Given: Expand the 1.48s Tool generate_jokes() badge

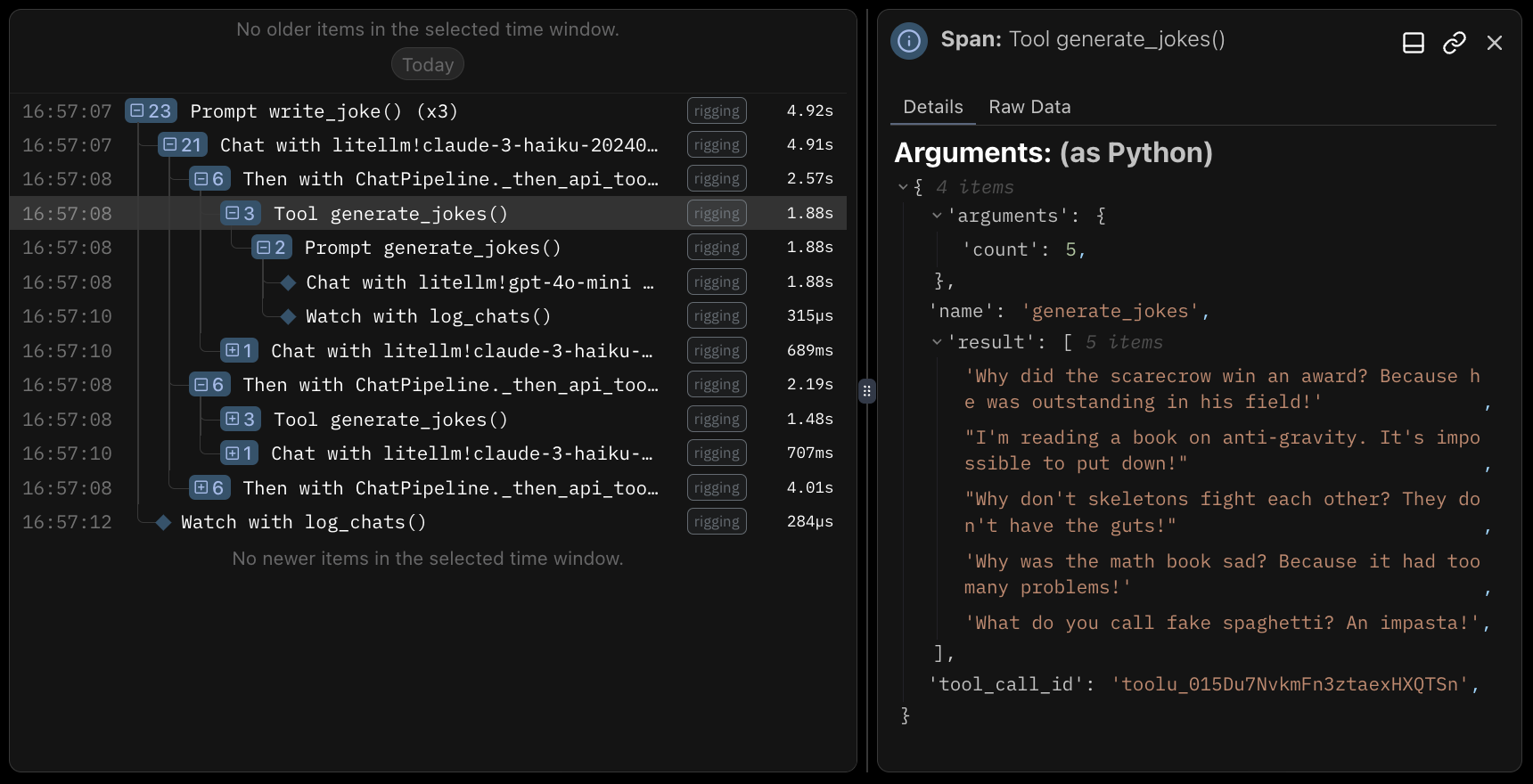Looking at the screenshot, I should click(x=241, y=420).
